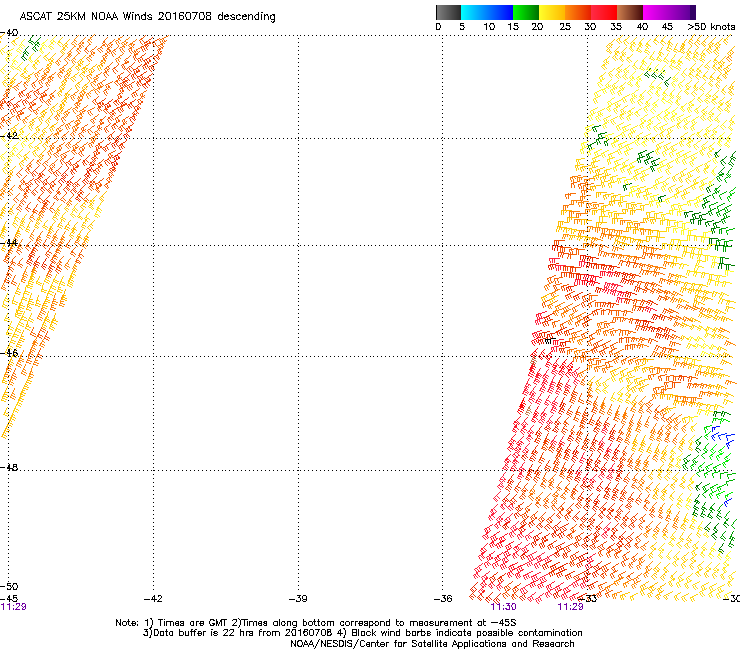Click the plot title 'ASCAT 25KM NOAA Winds 20160708 descending'
The height and width of the screenshot is (650, 740).
pos(147,17)
